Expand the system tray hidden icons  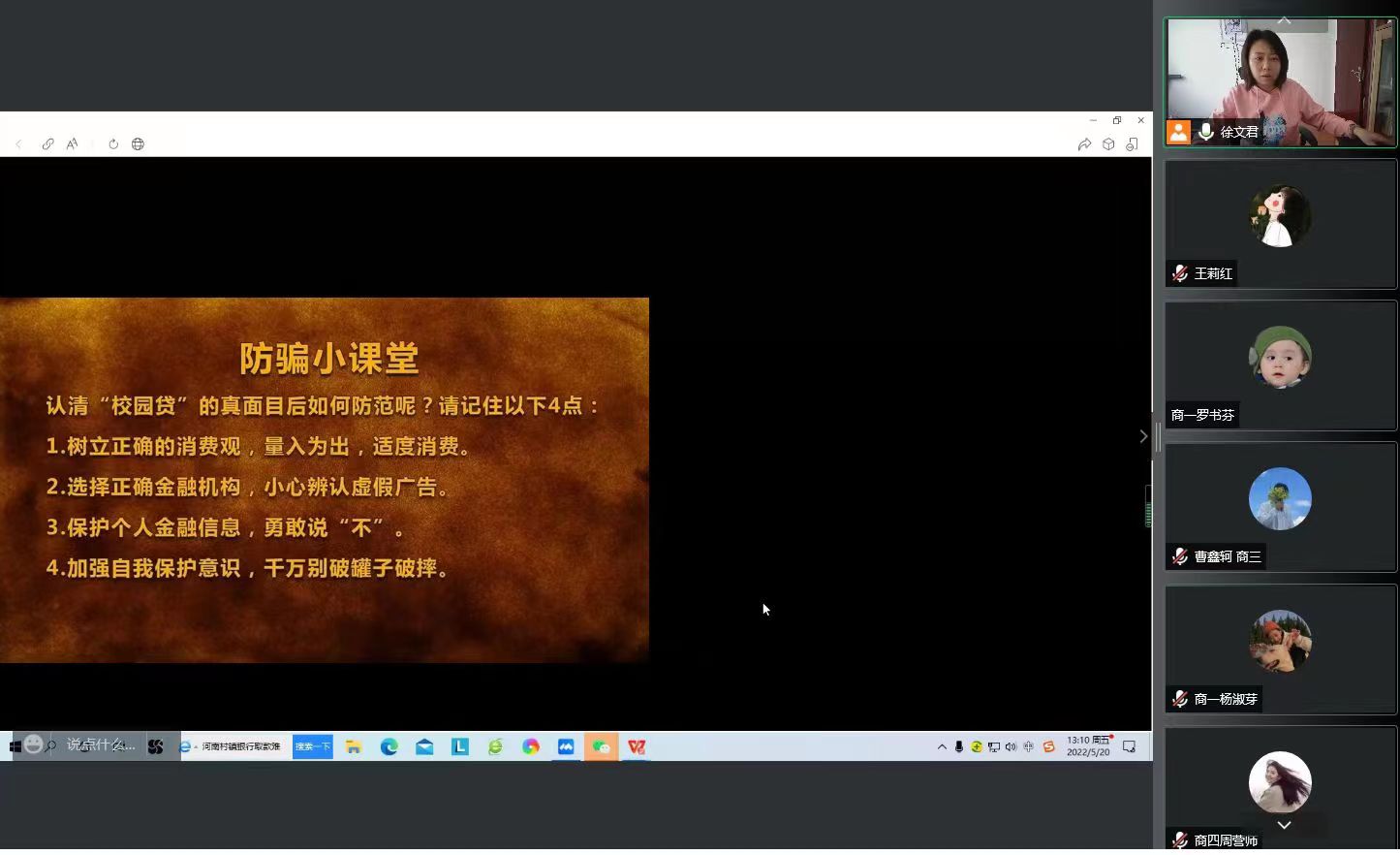[942, 746]
